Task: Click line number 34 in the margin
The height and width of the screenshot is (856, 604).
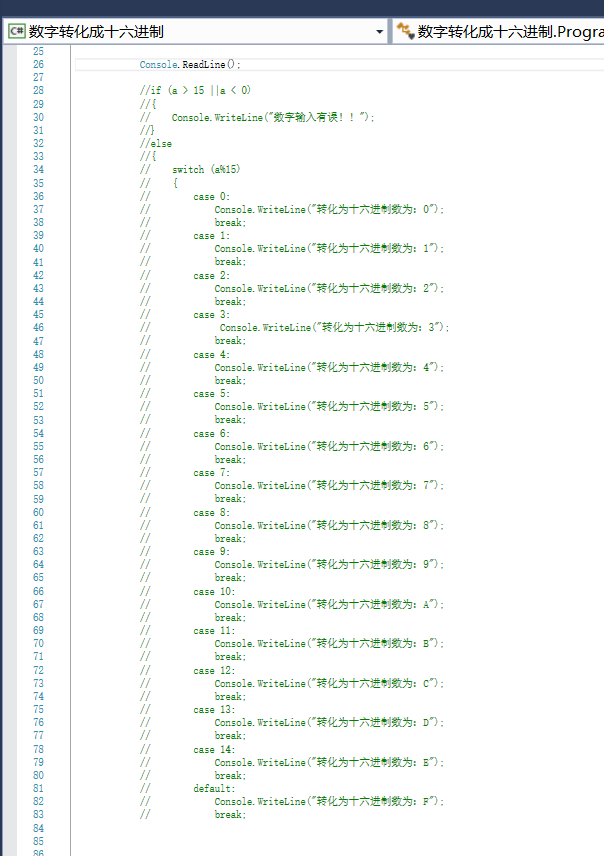Action: [38, 170]
